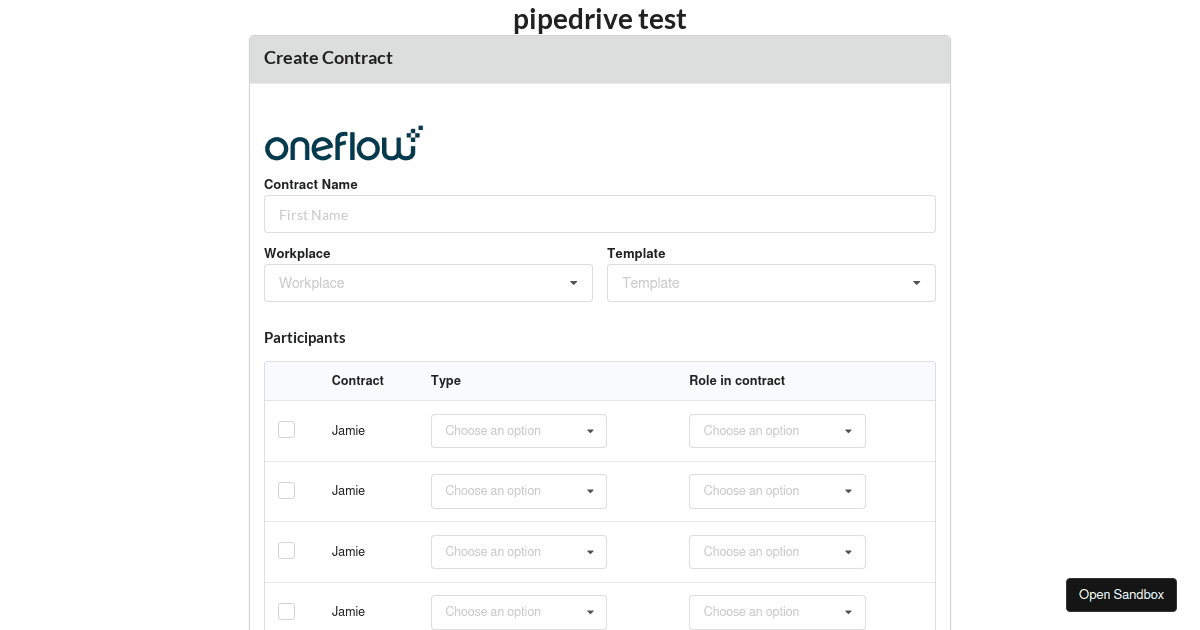The width and height of the screenshot is (1200, 630).
Task: Click the dropdown arrow on the Template field
Action: coord(916,283)
